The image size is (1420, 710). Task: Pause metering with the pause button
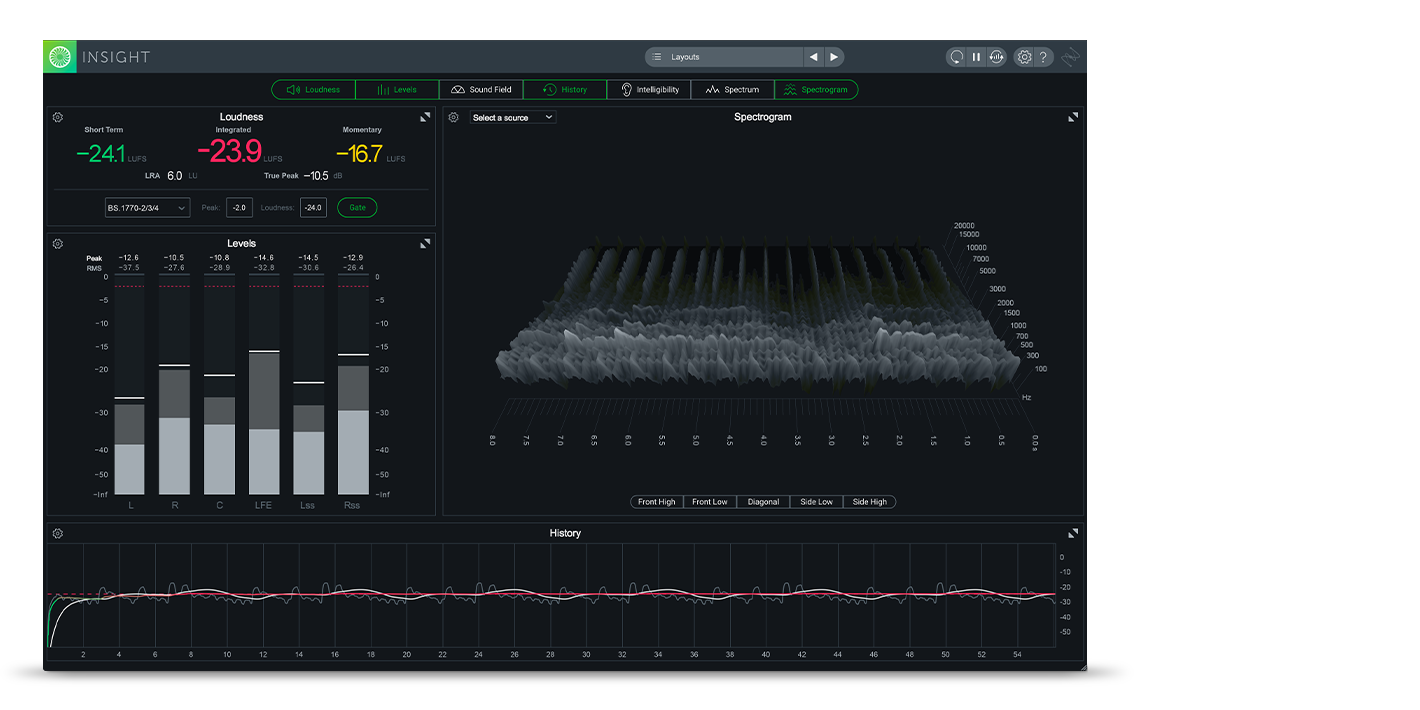click(x=976, y=57)
